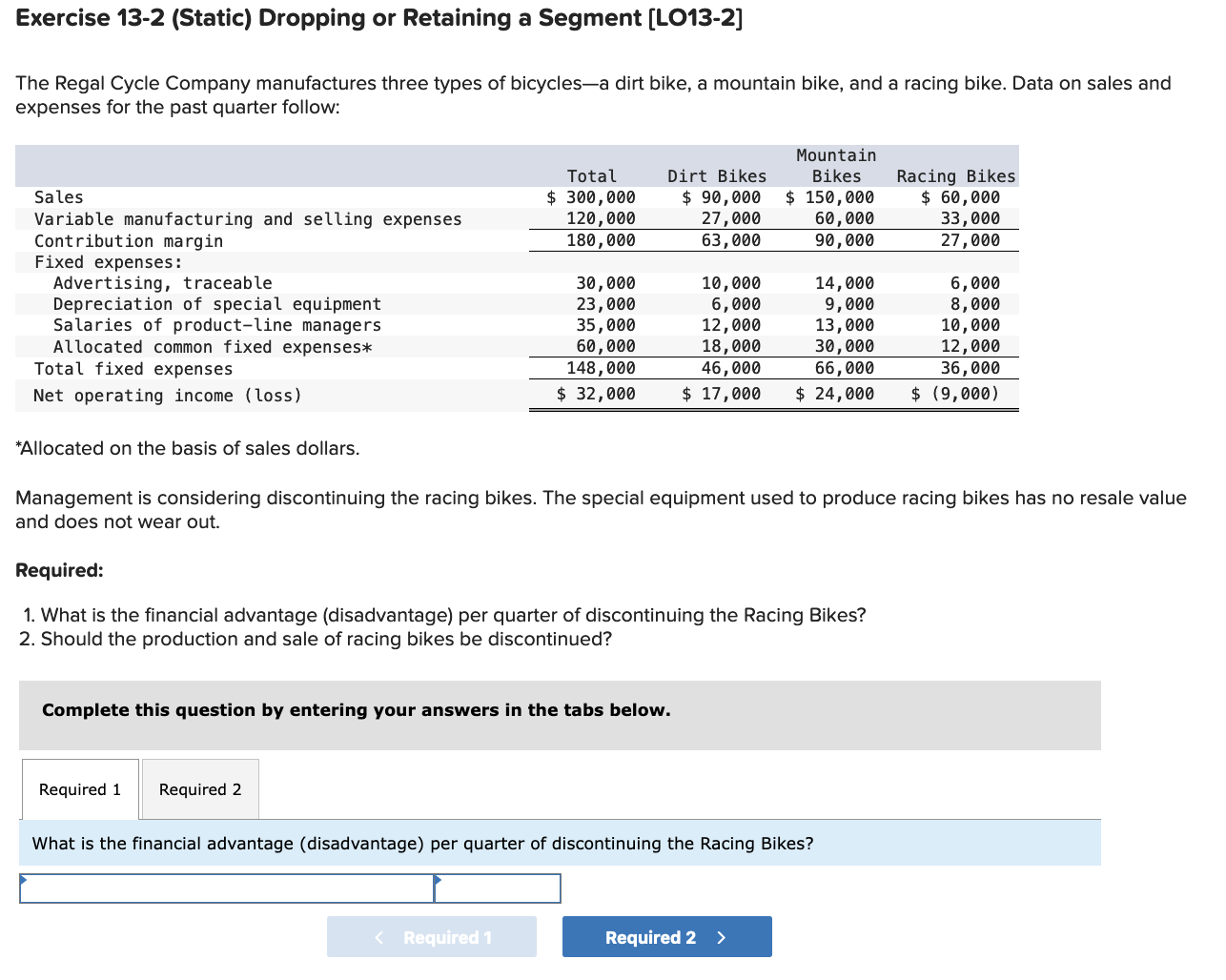1226x980 pixels.
Task: Select the Required 1 tab
Action: click(x=79, y=789)
